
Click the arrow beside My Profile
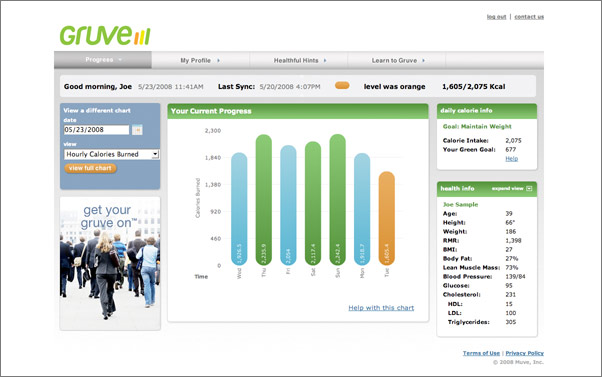[x=218, y=60]
